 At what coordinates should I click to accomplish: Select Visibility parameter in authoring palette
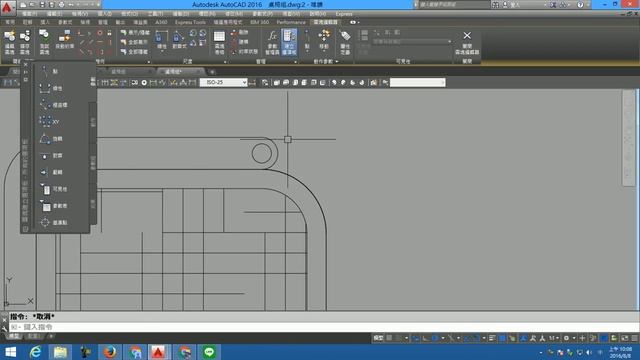(53, 189)
